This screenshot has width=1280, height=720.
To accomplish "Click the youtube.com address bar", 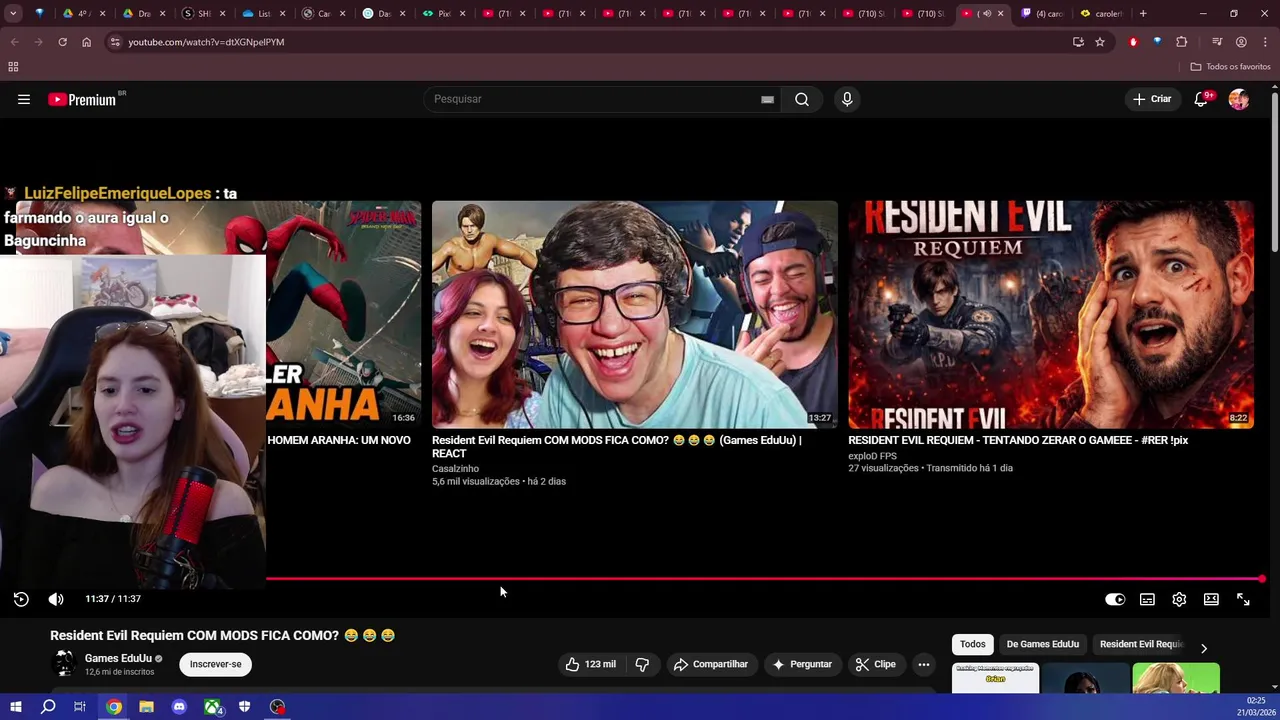I will [x=590, y=42].
